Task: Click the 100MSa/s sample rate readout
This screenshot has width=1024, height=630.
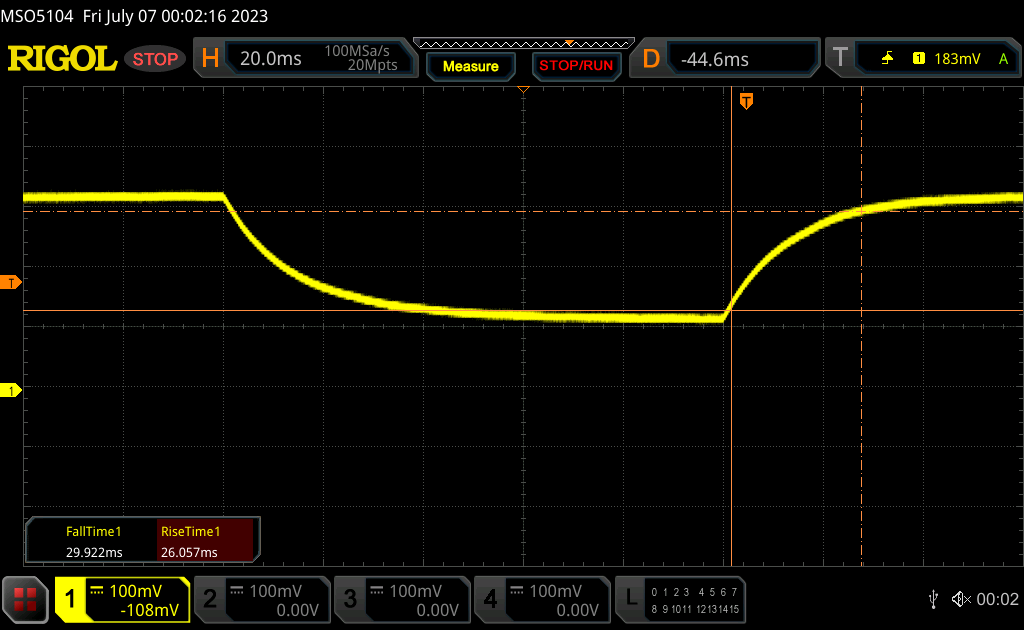Action: point(357,50)
